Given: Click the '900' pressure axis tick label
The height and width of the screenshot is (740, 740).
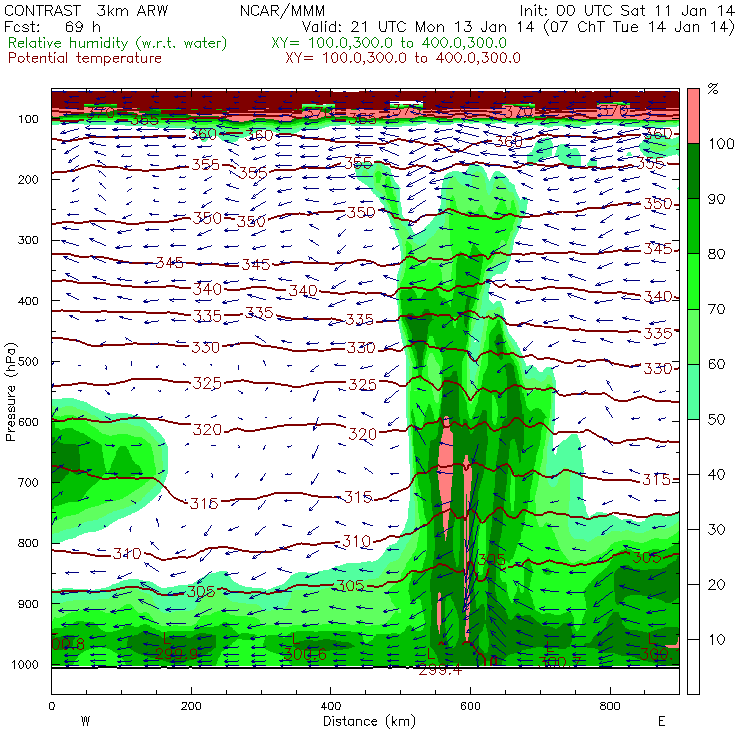Looking at the screenshot, I should (28, 604).
